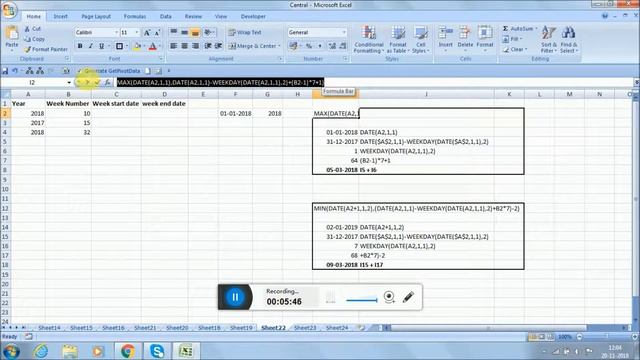This screenshot has height=360, width=640.
Task: Click the Fill Color swatch button
Action: 137,46
